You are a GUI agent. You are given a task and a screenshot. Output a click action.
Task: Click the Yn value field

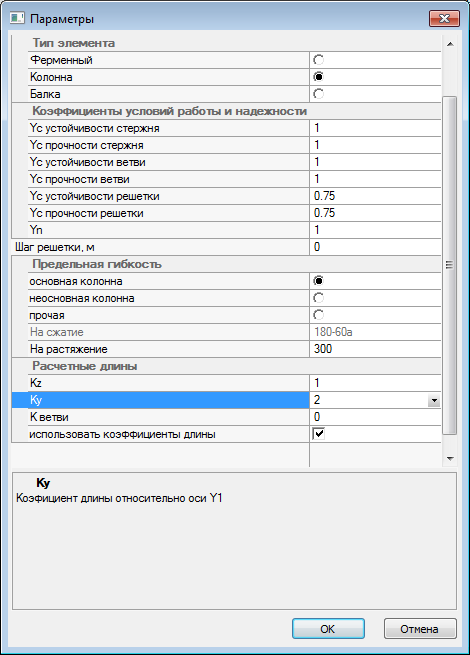pos(375,230)
